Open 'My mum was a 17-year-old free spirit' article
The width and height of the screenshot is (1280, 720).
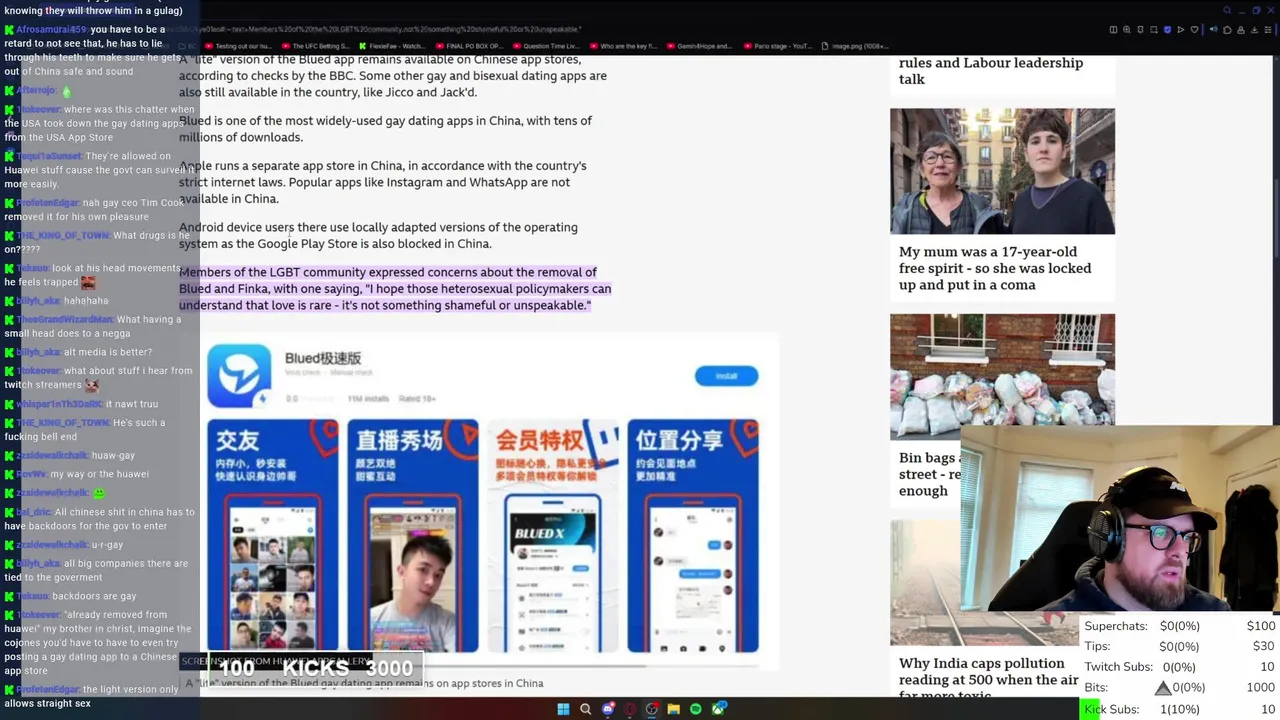click(x=995, y=268)
